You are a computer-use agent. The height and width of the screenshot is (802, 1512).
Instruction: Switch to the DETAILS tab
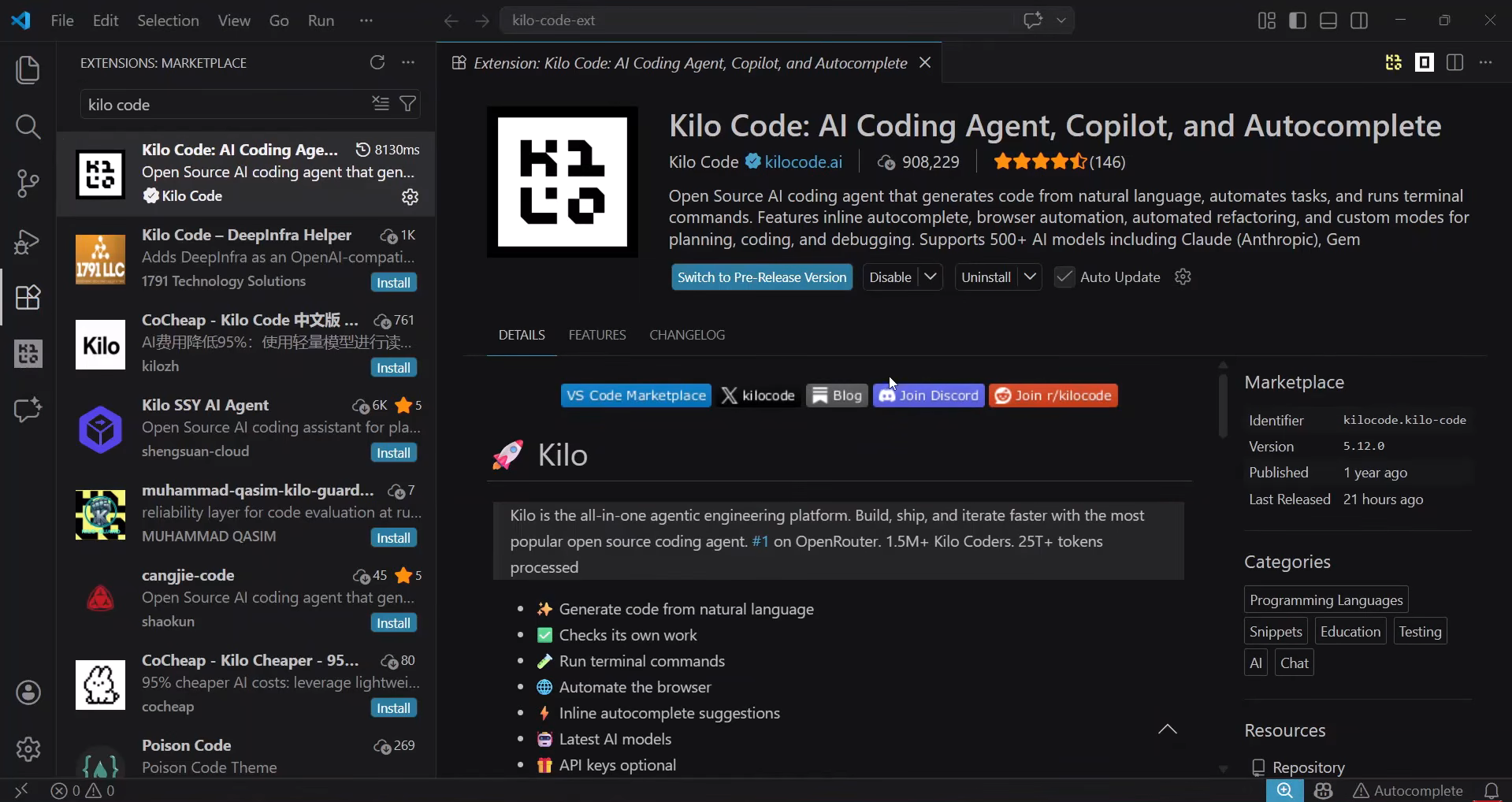pyautogui.click(x=522, y=335)
